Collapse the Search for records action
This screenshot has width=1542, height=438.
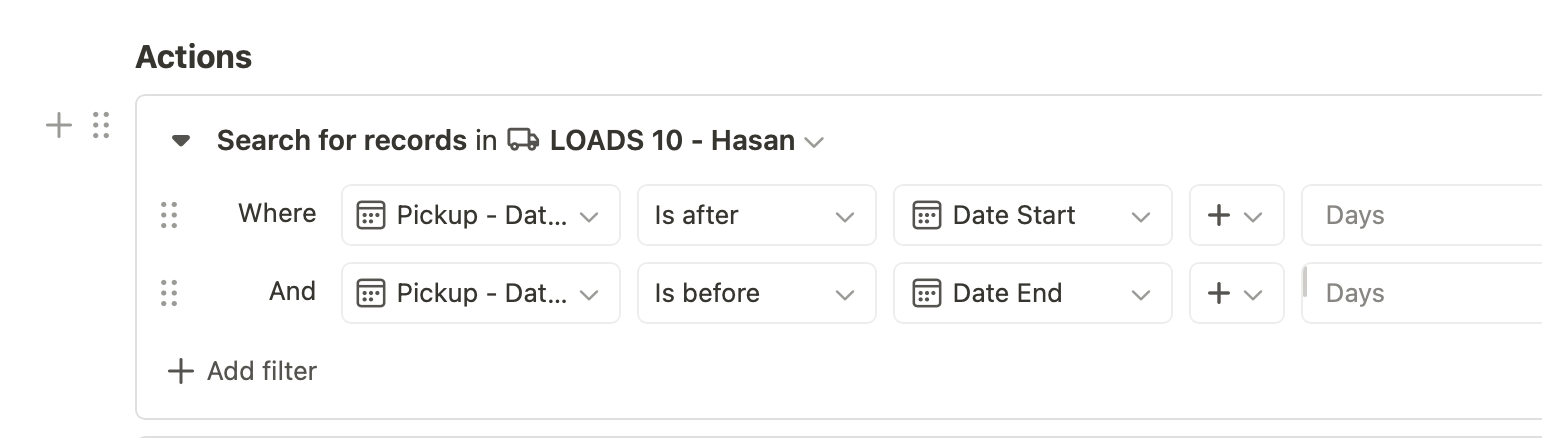click(x=181, y=141)
